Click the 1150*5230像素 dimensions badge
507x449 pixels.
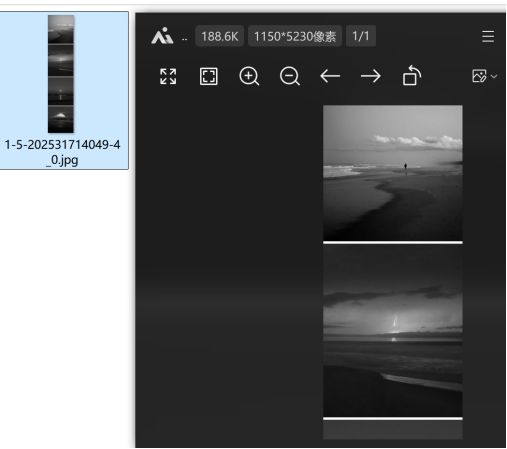[295, 36]
